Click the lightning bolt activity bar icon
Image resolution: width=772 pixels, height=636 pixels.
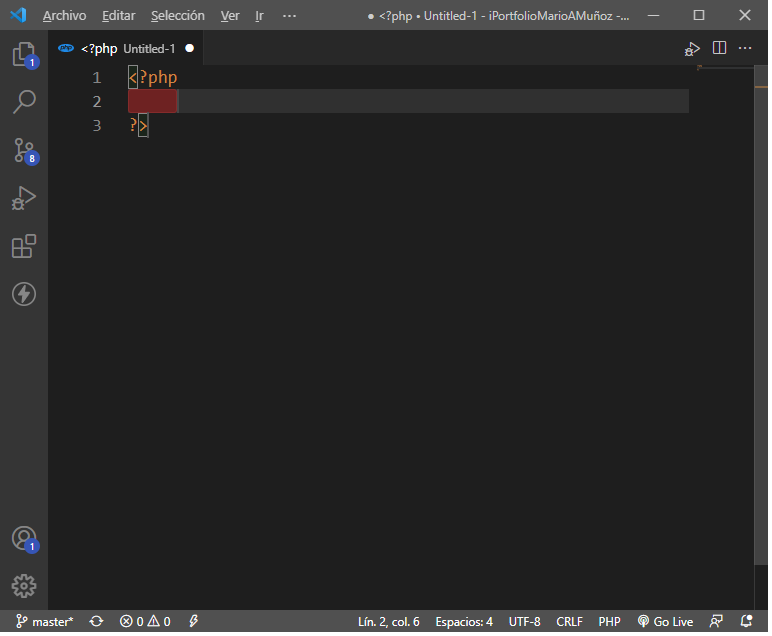[x=24, y=294]
